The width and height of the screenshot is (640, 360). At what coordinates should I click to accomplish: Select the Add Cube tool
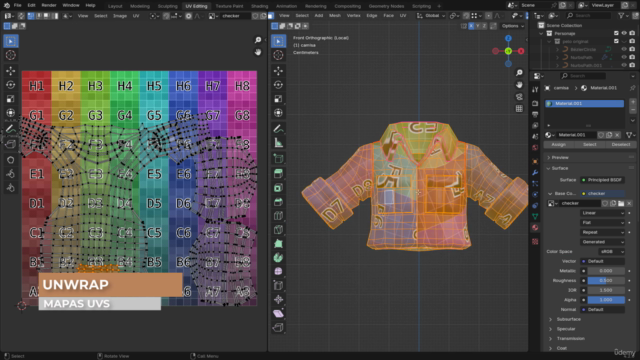tap(278, 159)
